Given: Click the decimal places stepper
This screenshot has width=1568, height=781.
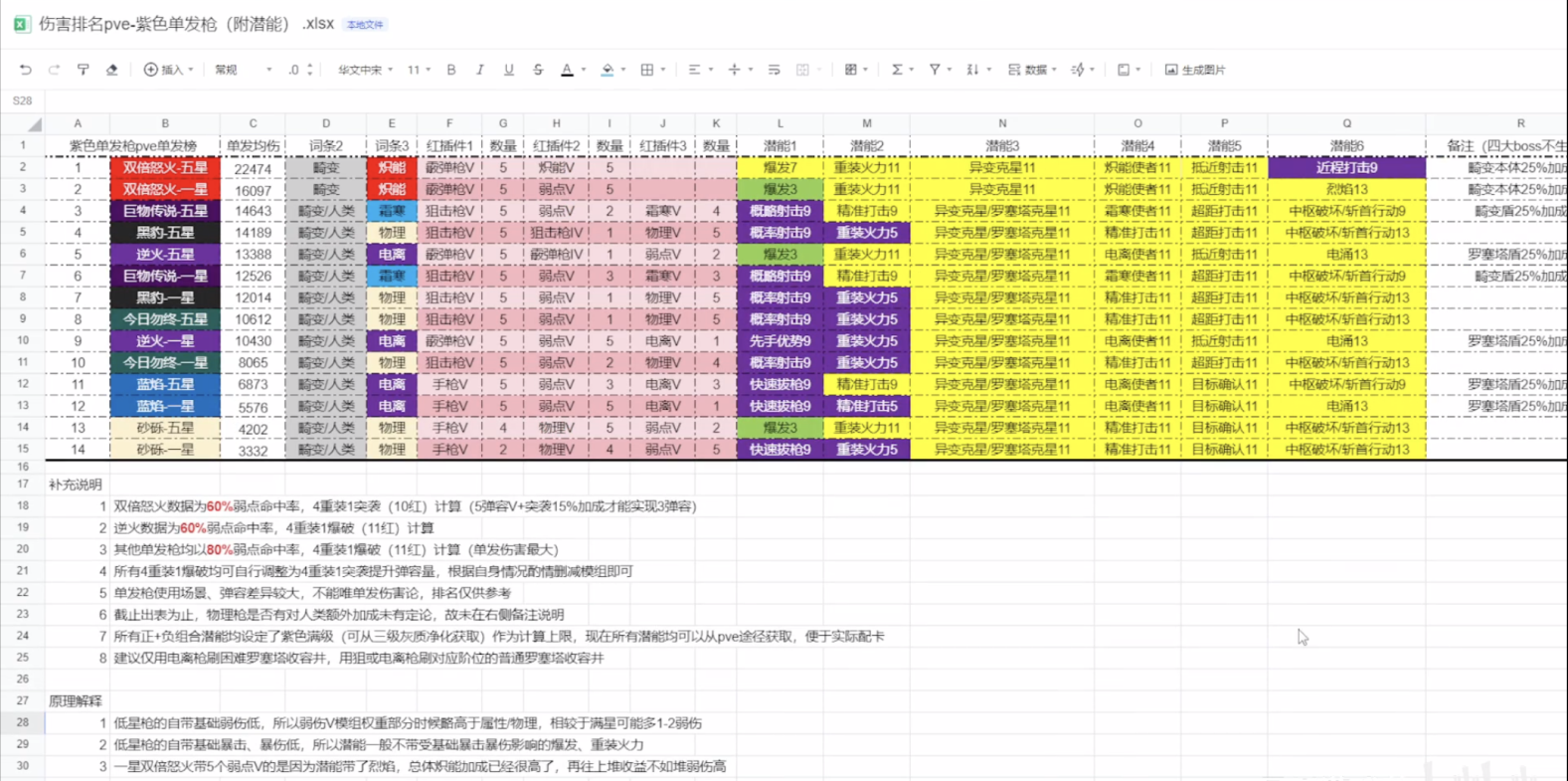Looking at the screenshot, I should [x=300, y=70].
